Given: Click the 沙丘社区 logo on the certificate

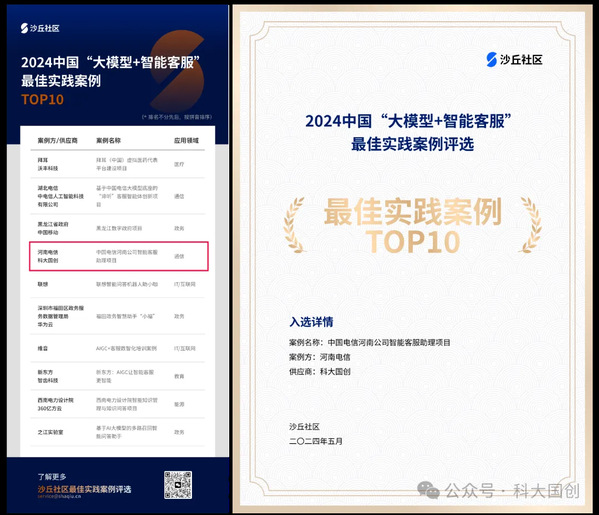Looking at the screenshot, I should coord(514,60).
